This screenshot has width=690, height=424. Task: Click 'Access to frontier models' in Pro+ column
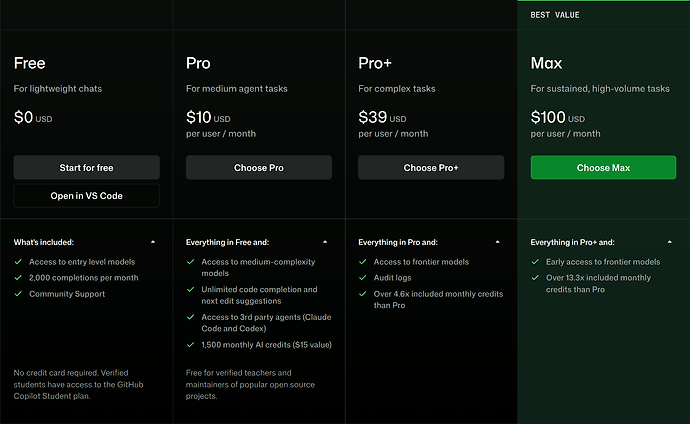point(421,262)
